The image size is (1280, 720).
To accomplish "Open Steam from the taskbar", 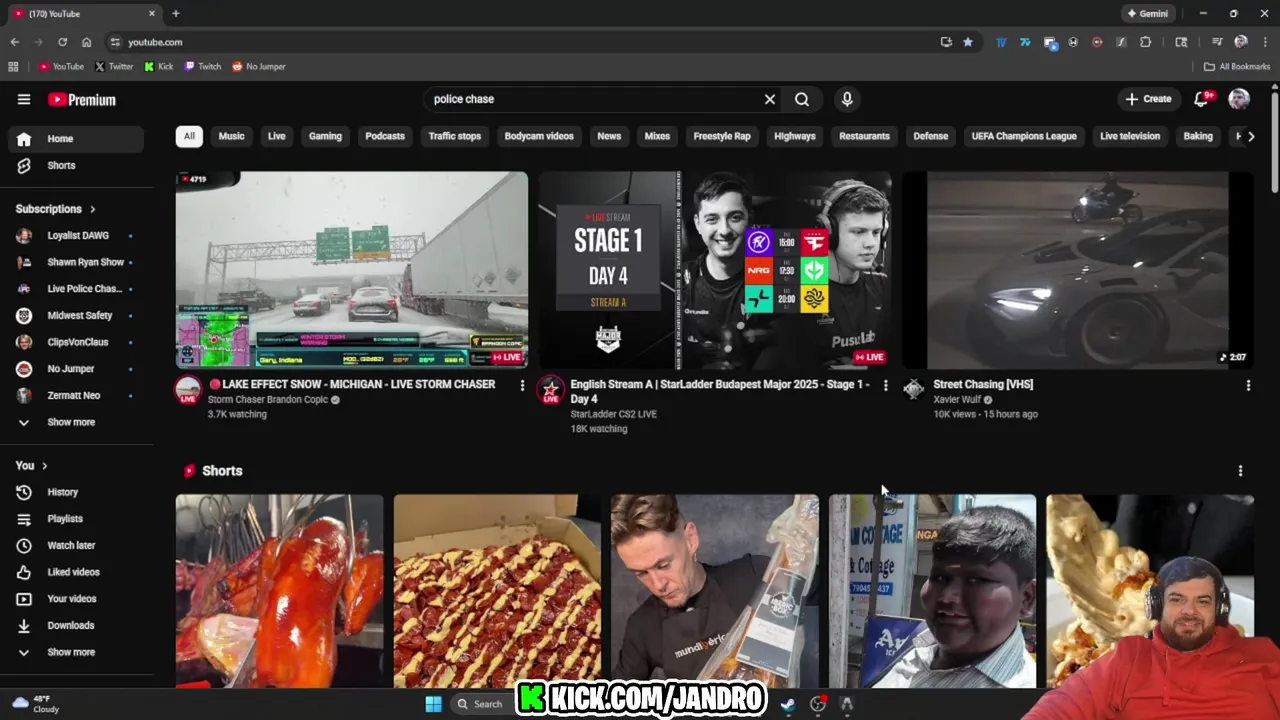I will point(788,704).
